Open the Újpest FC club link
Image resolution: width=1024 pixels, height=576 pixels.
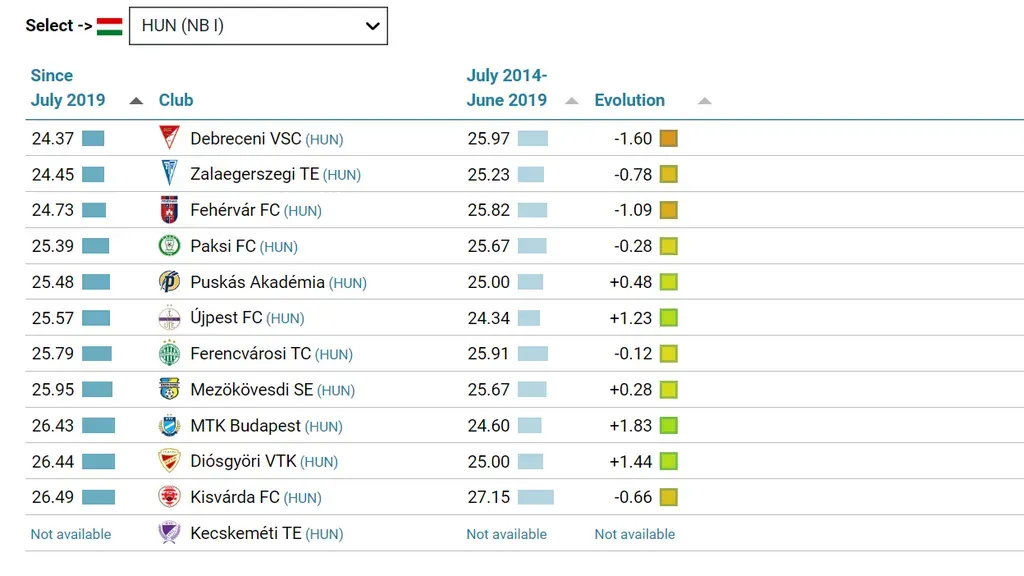[x=226, y=318]
